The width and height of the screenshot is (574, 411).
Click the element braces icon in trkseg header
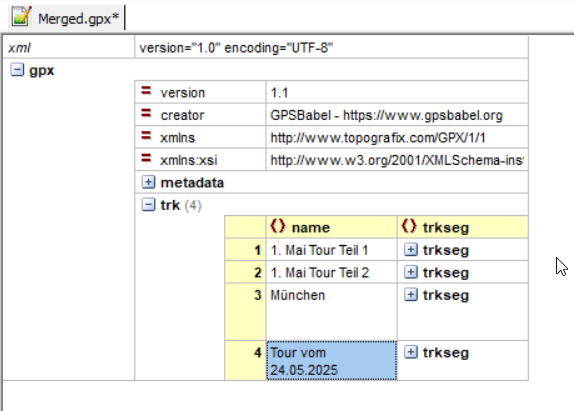[409, 226]
